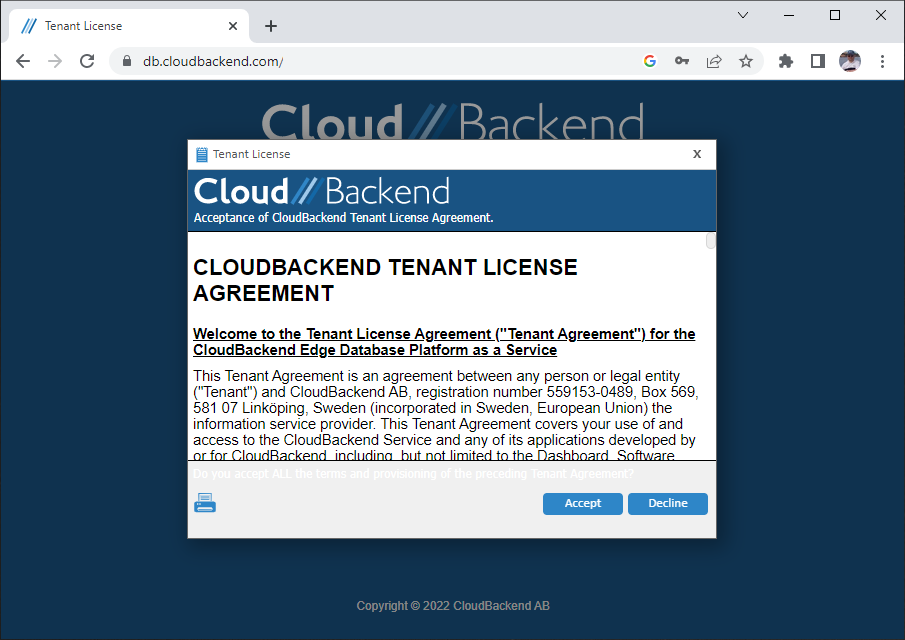View site security lock information
This screenshot has height=640, width=905.
tap(127, 61)
